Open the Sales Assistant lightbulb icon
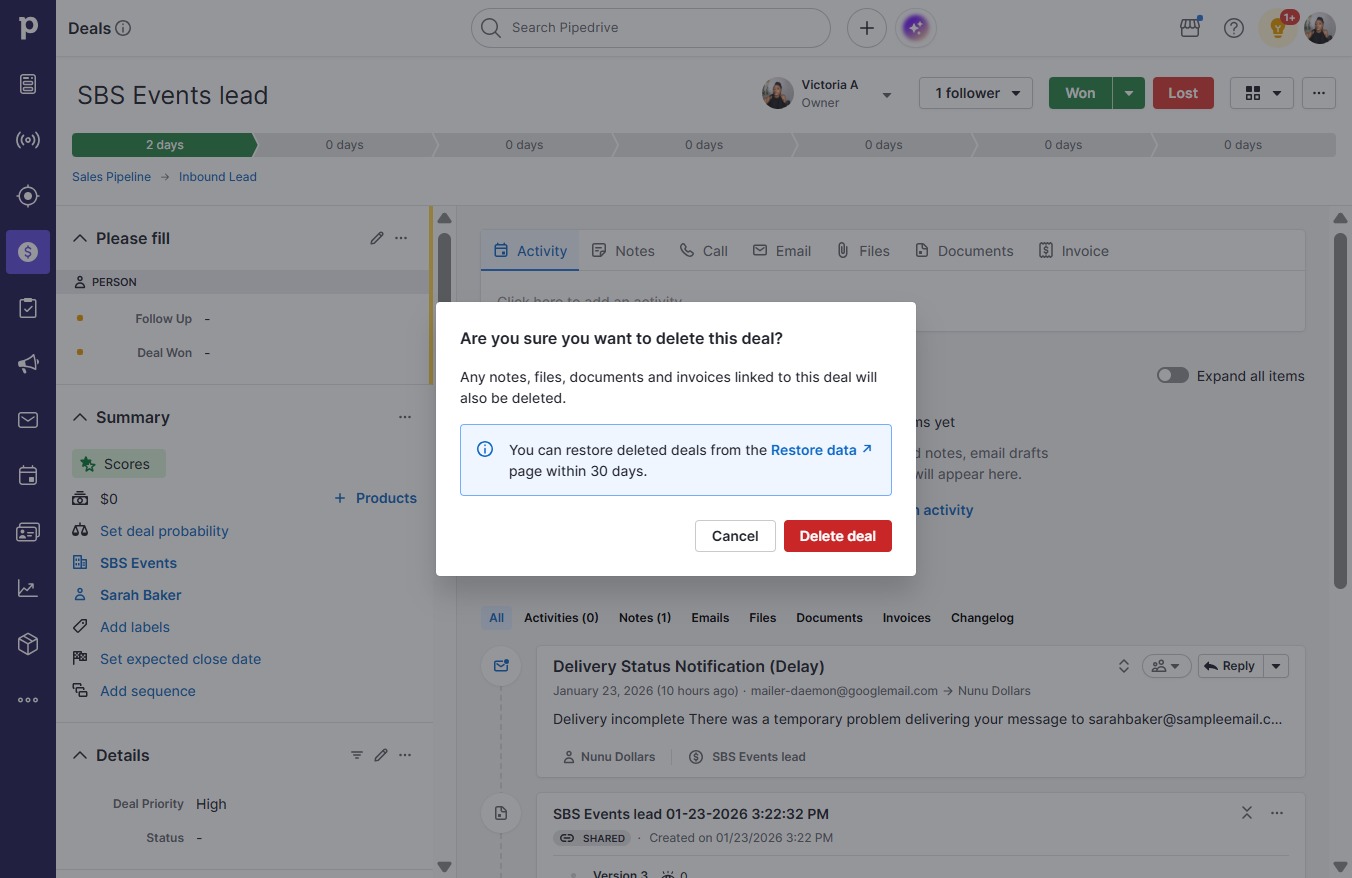Screen dimensions: 1352x878 point(1278,28)
